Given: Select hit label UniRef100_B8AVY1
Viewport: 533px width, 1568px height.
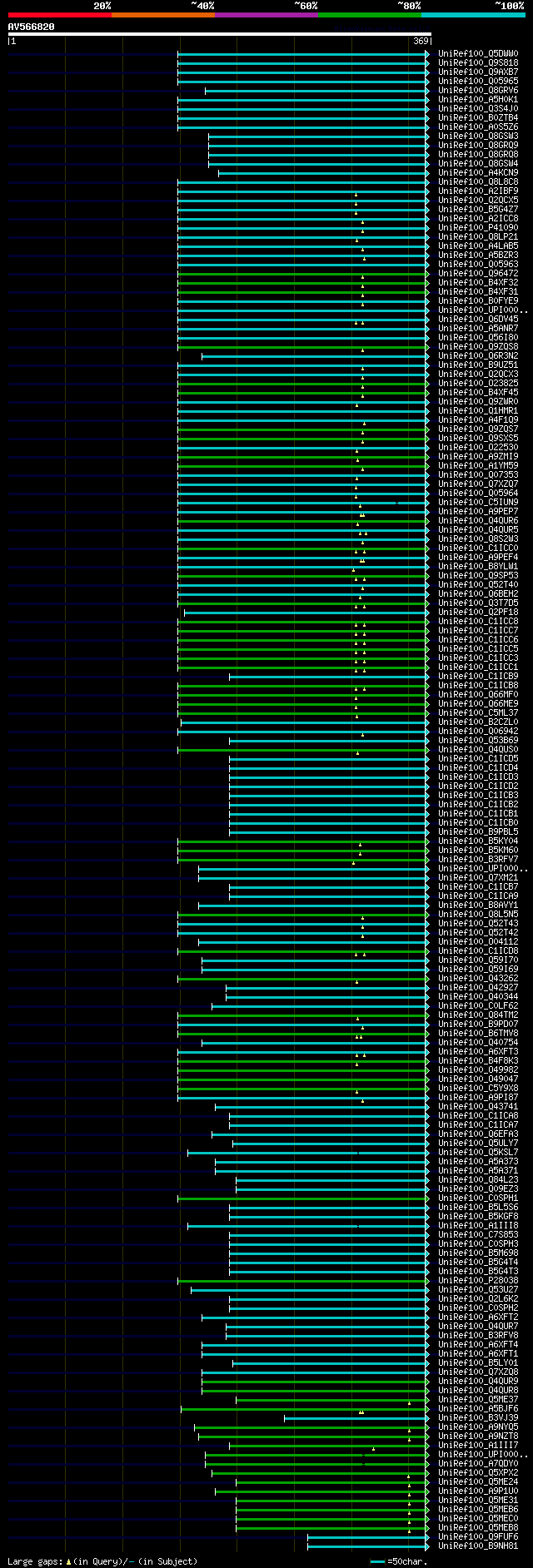Looking at the screenshot, I should click(x=478, y=905).
